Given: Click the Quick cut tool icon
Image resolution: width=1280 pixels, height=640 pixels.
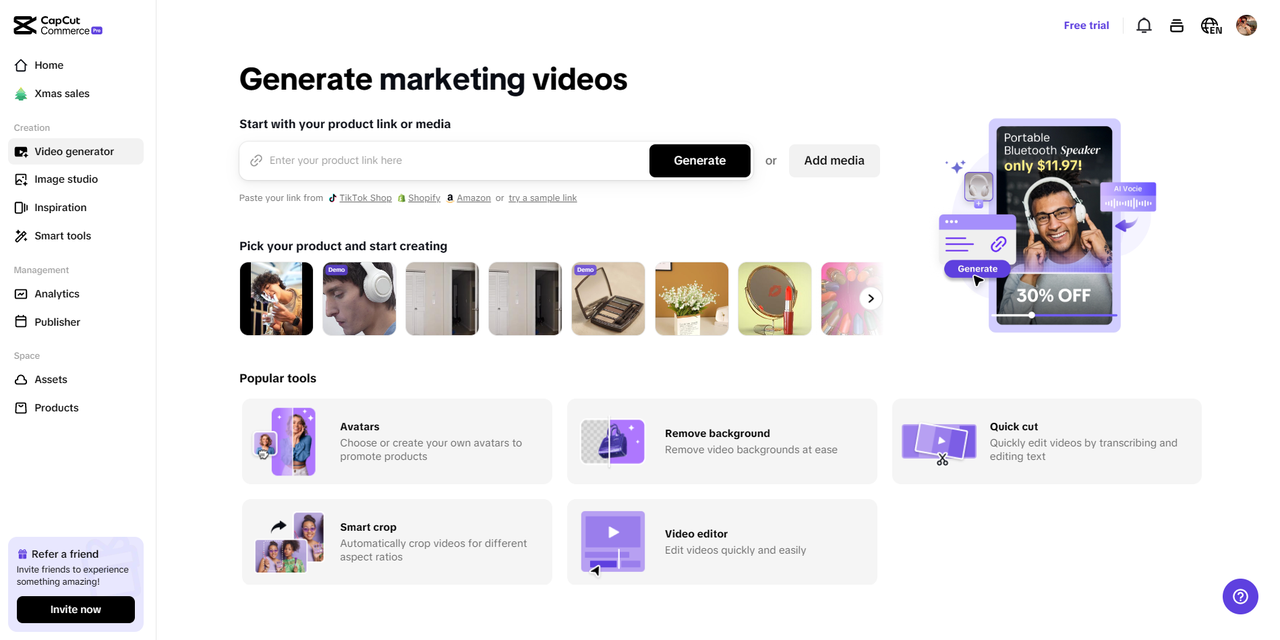Looking at the screenshot, I should point(939,442).
